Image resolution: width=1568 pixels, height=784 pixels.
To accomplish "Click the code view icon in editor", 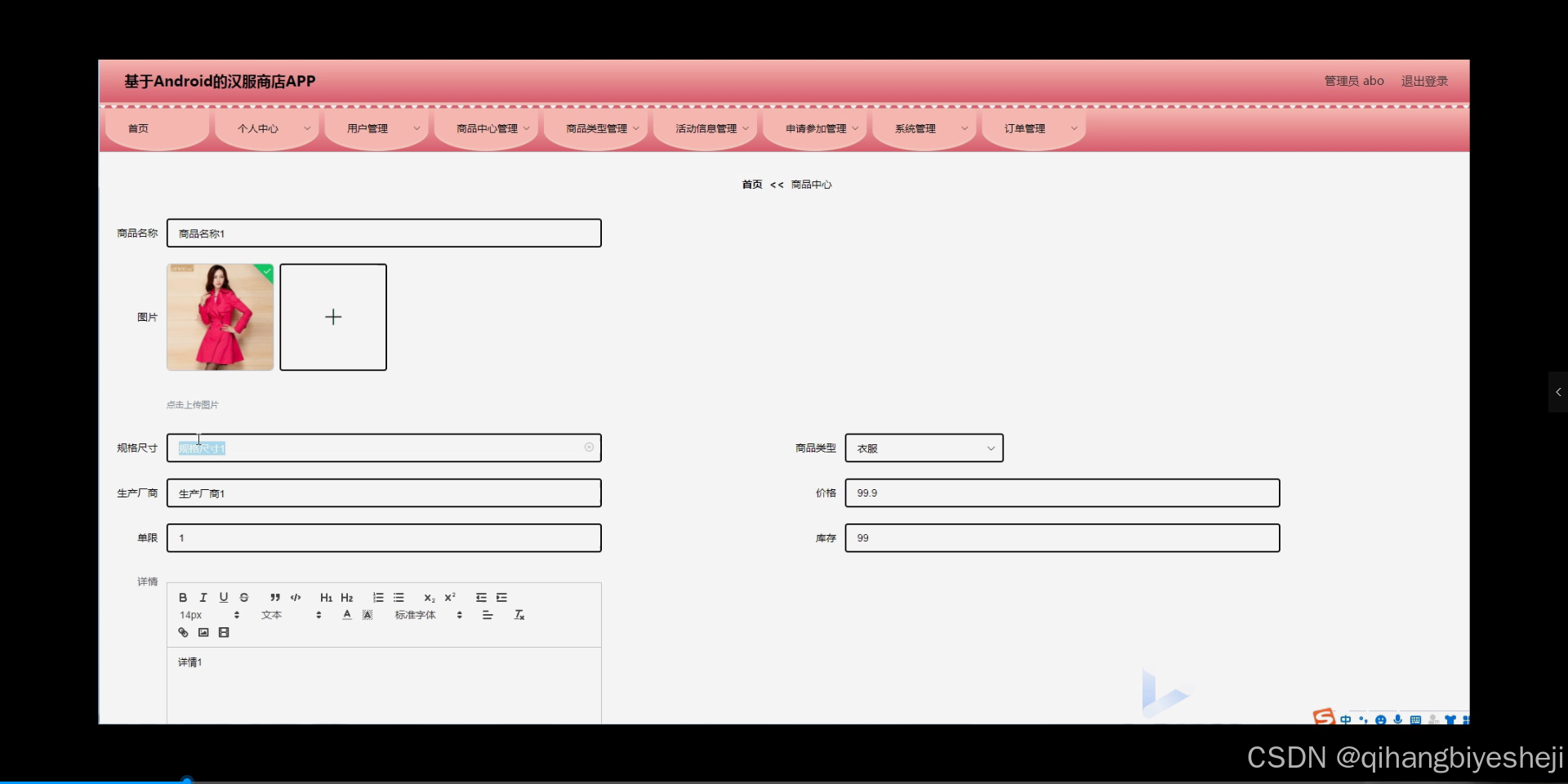I will [x=296, y=599].
